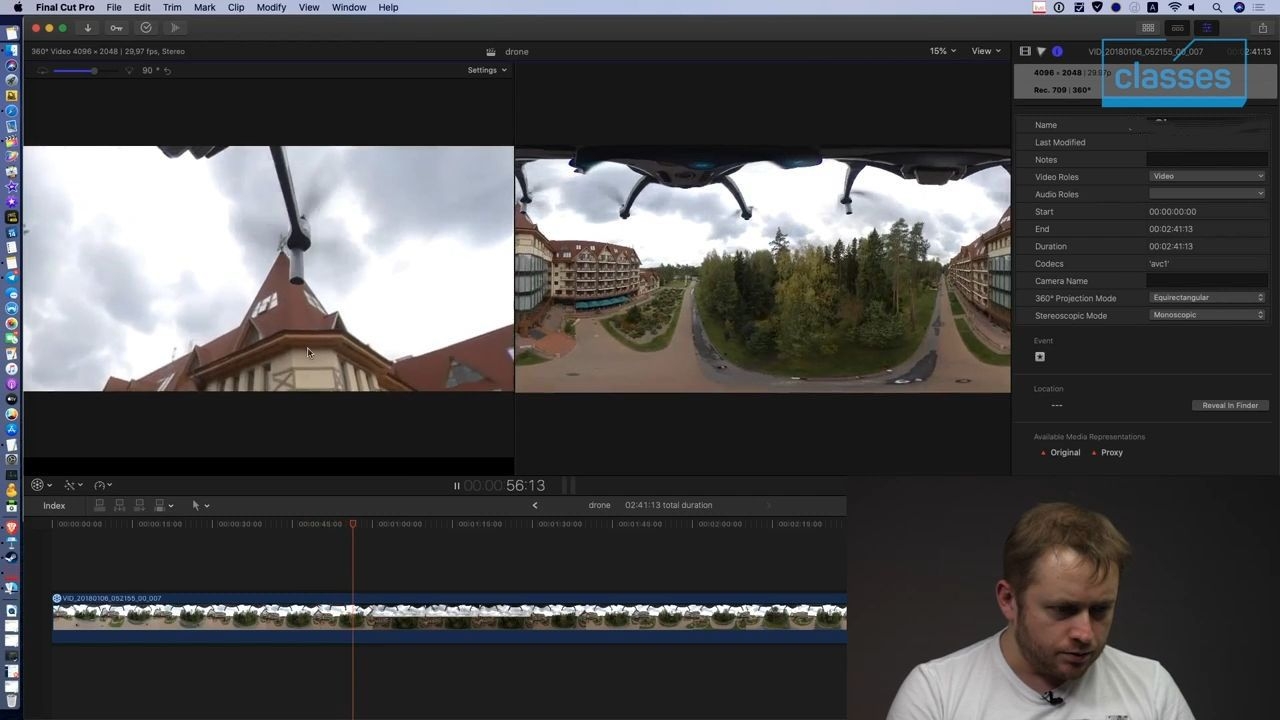Open the retime speedometer menu
This screenshot has height=720, width=1280.
[102, 485]
